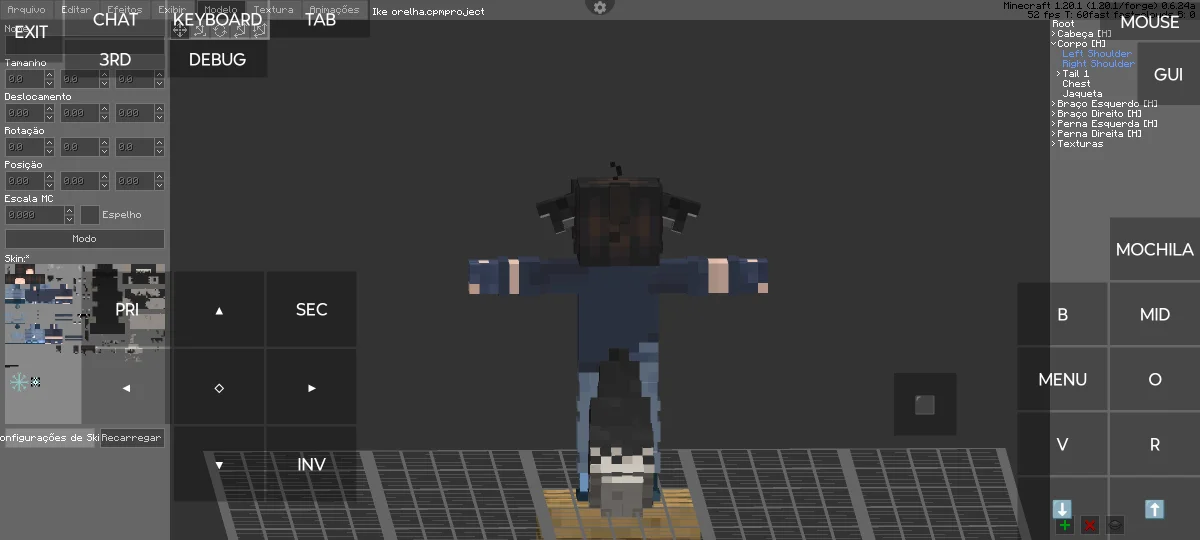The width and height of the screenshot is (1200, 540).
Task: Tap the KEYBOARD overlay button
Action: tap(217, 19)
